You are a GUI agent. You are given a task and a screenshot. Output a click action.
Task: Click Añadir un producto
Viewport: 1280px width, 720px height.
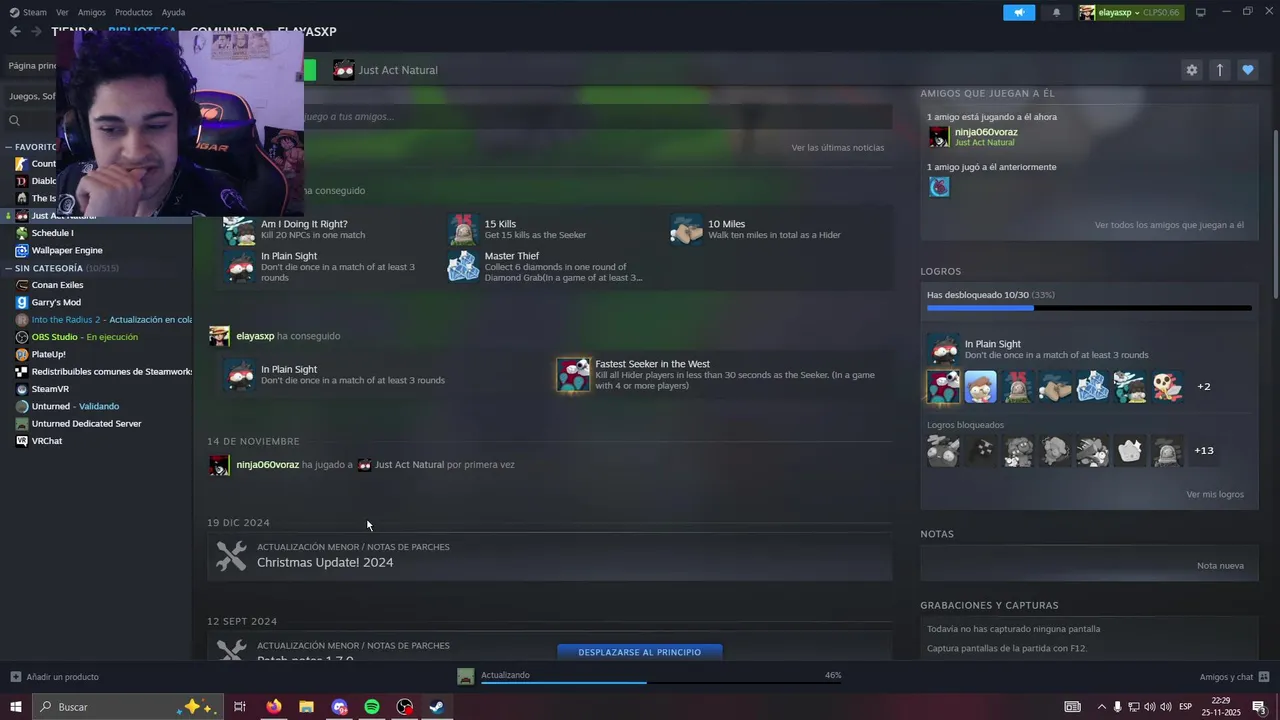(55, 677)
